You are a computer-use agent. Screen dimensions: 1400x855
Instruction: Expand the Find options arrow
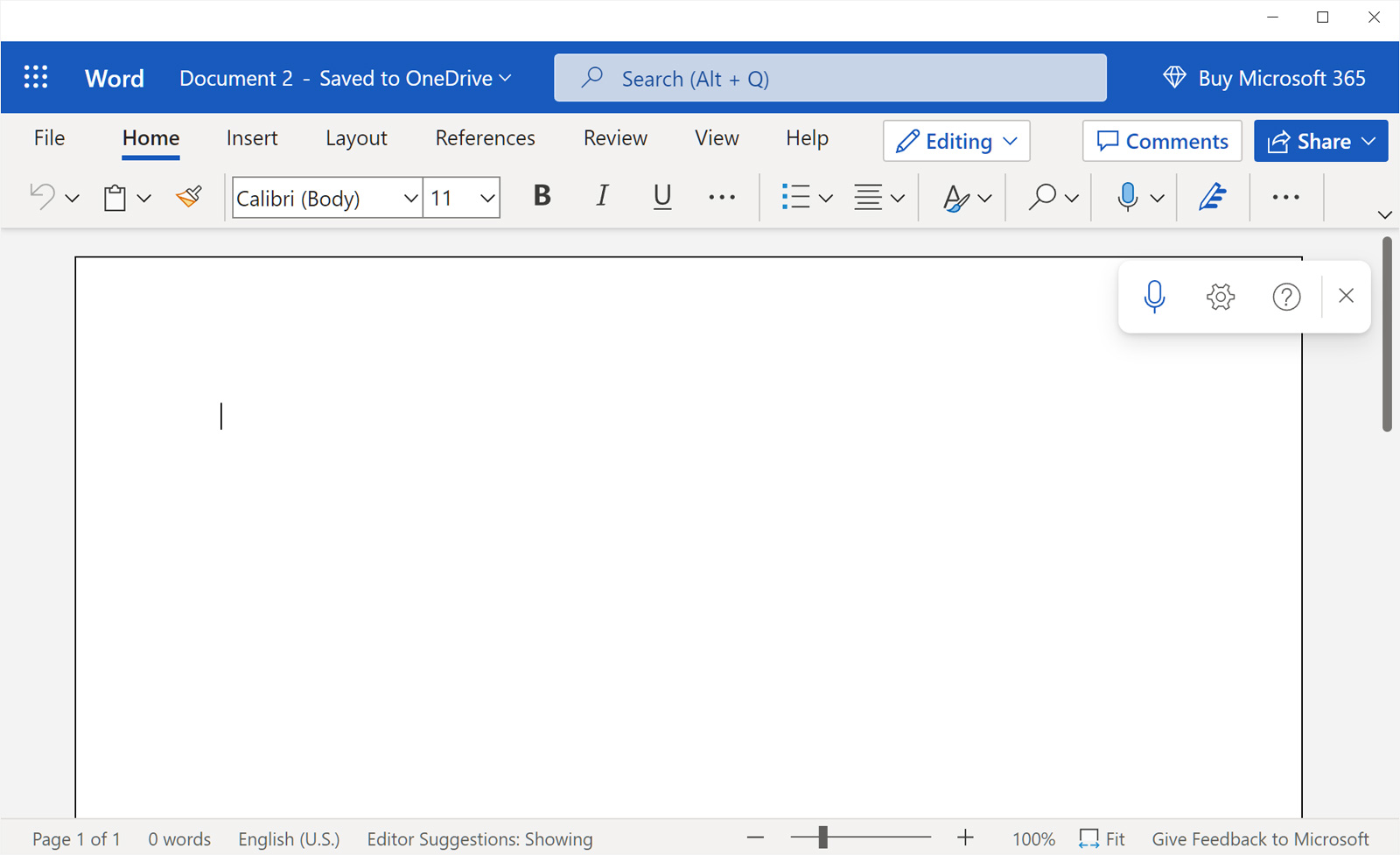coord(1072,199)
